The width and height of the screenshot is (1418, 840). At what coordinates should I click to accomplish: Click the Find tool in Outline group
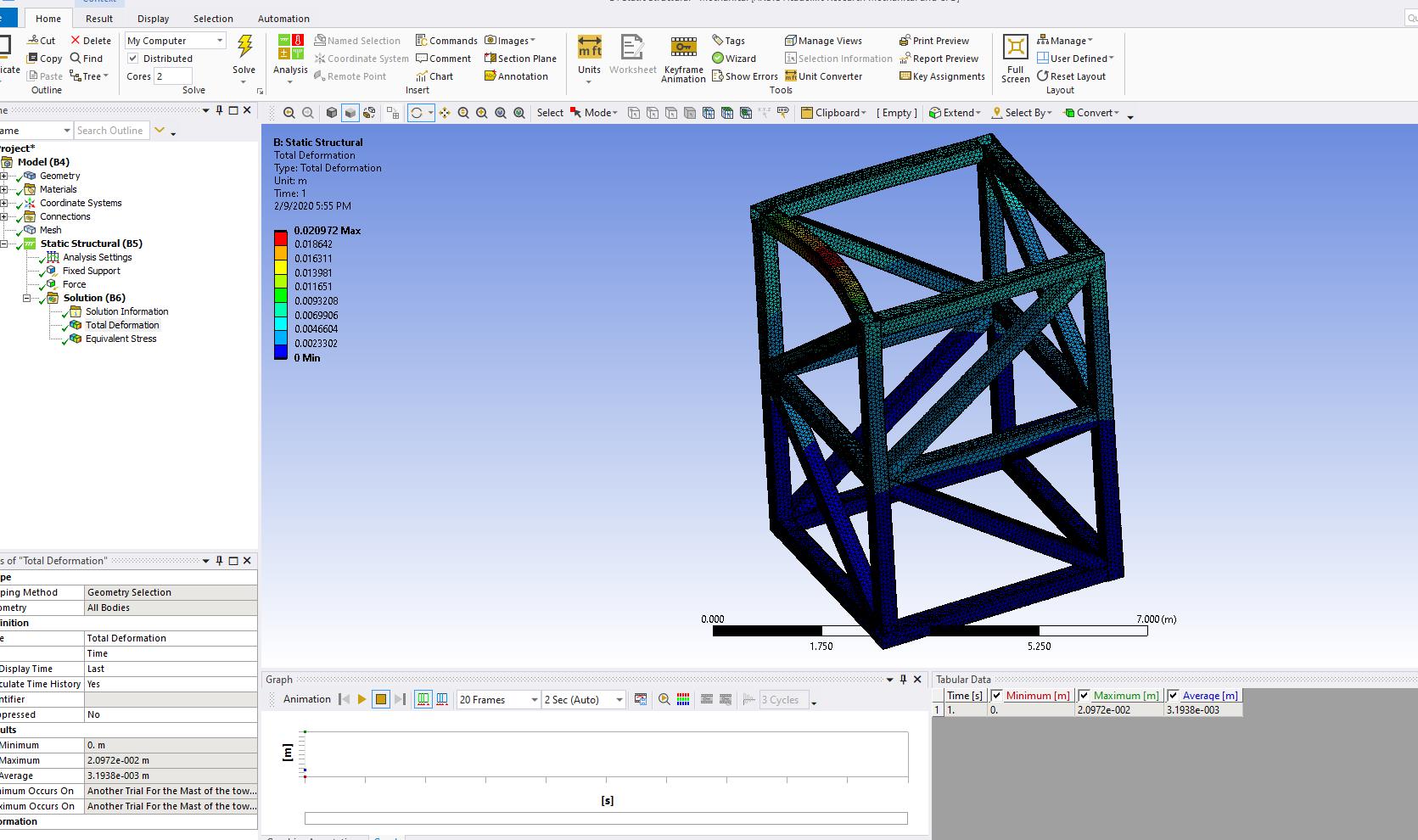[87, 59]
